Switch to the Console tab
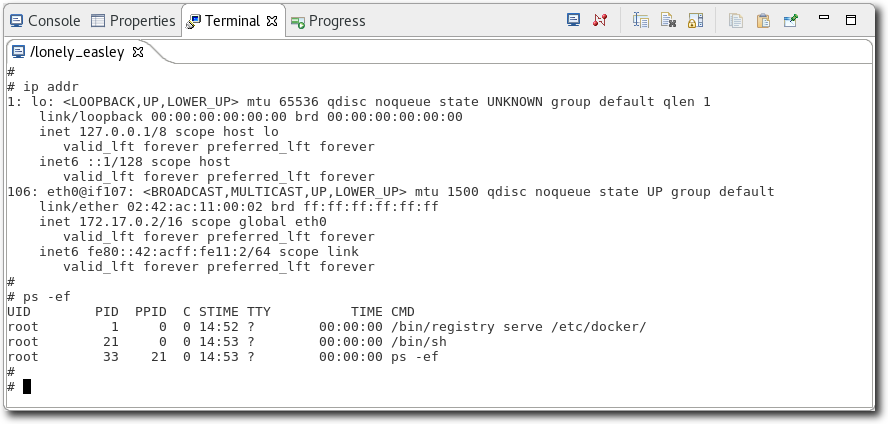This screenshot has height=424, width=888. point(45,21)
